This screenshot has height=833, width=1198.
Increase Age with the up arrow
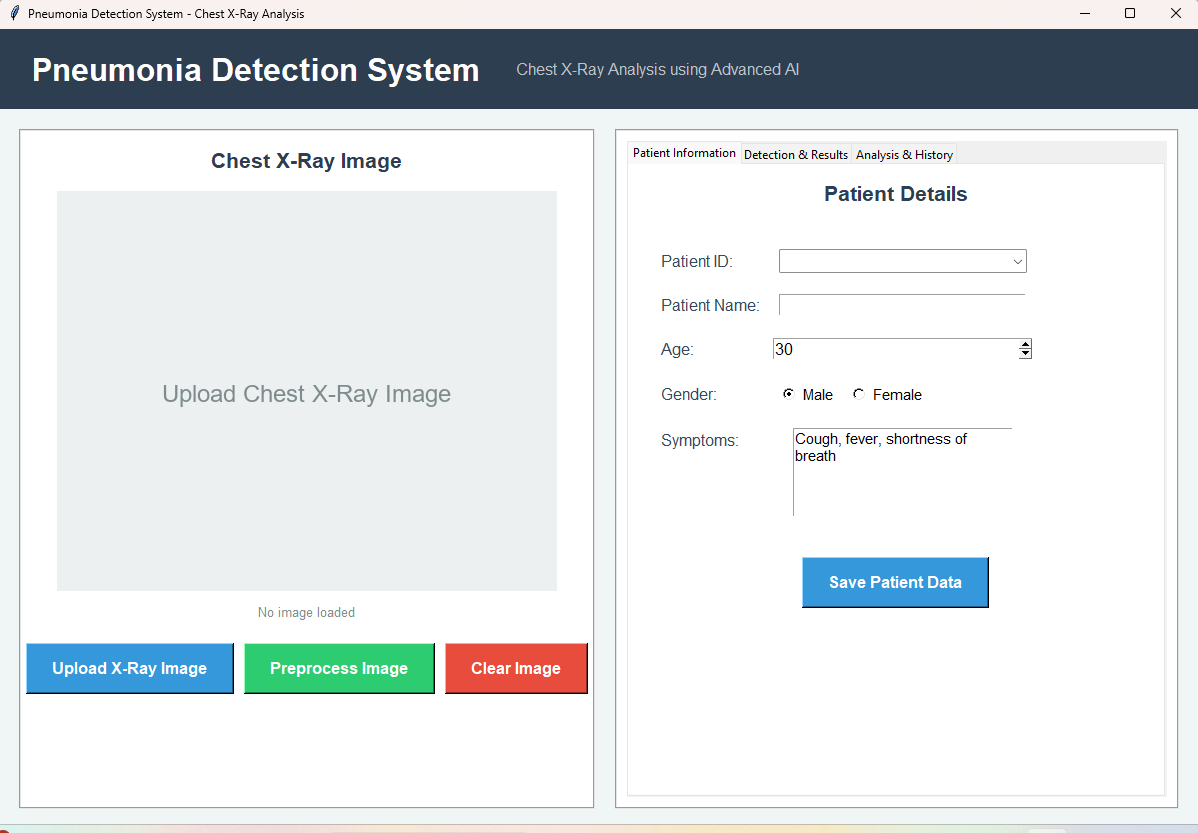coord(1025,344)
